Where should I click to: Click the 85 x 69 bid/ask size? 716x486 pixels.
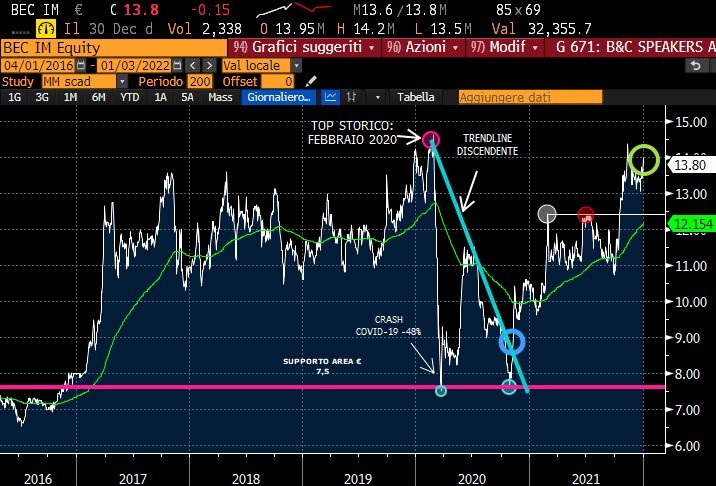[x=518, y=10]
